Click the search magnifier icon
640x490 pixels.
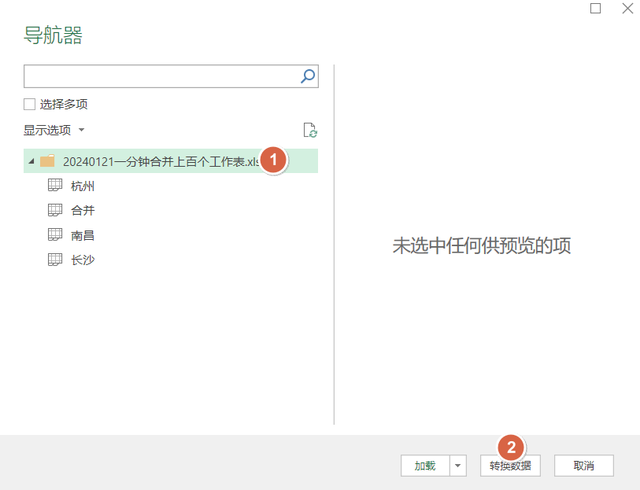coord(308,76)
